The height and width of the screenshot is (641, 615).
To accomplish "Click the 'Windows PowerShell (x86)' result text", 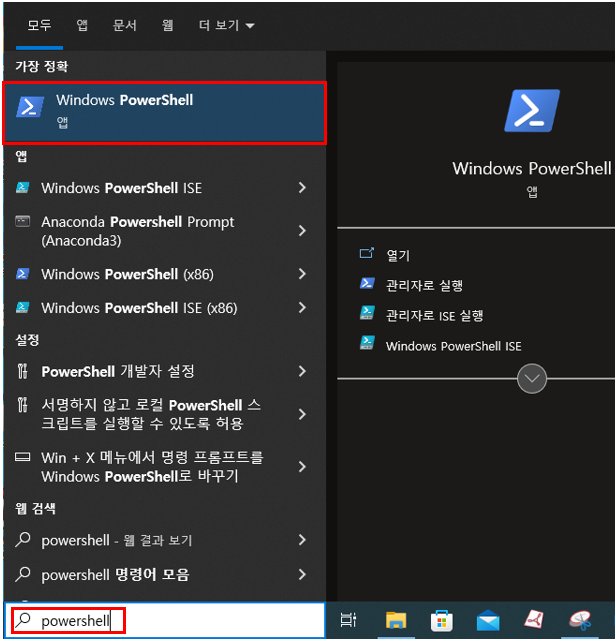I will (x=127, y=274).
